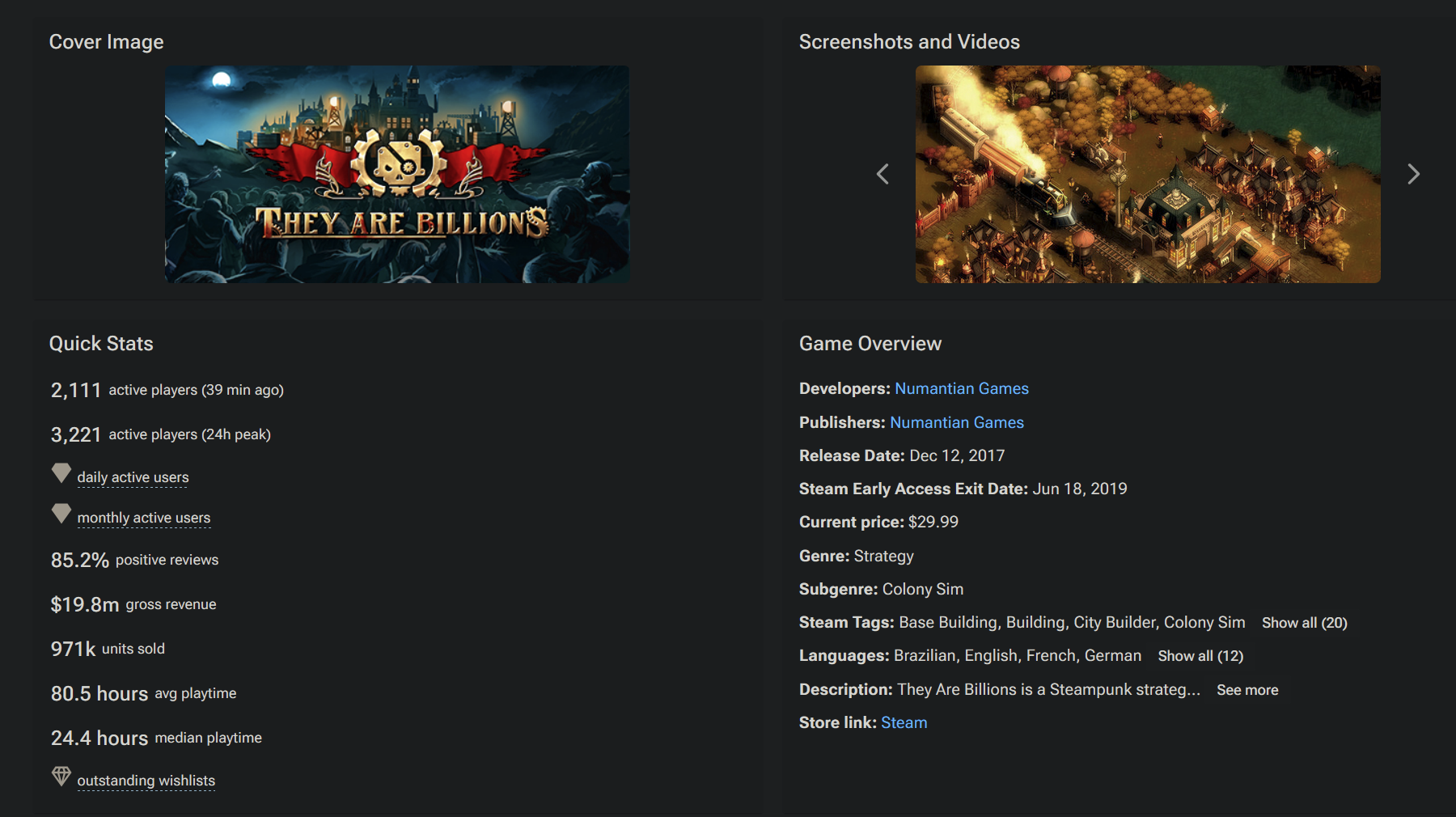Click the previous screenshot arrow

click(x=882, y=174)
